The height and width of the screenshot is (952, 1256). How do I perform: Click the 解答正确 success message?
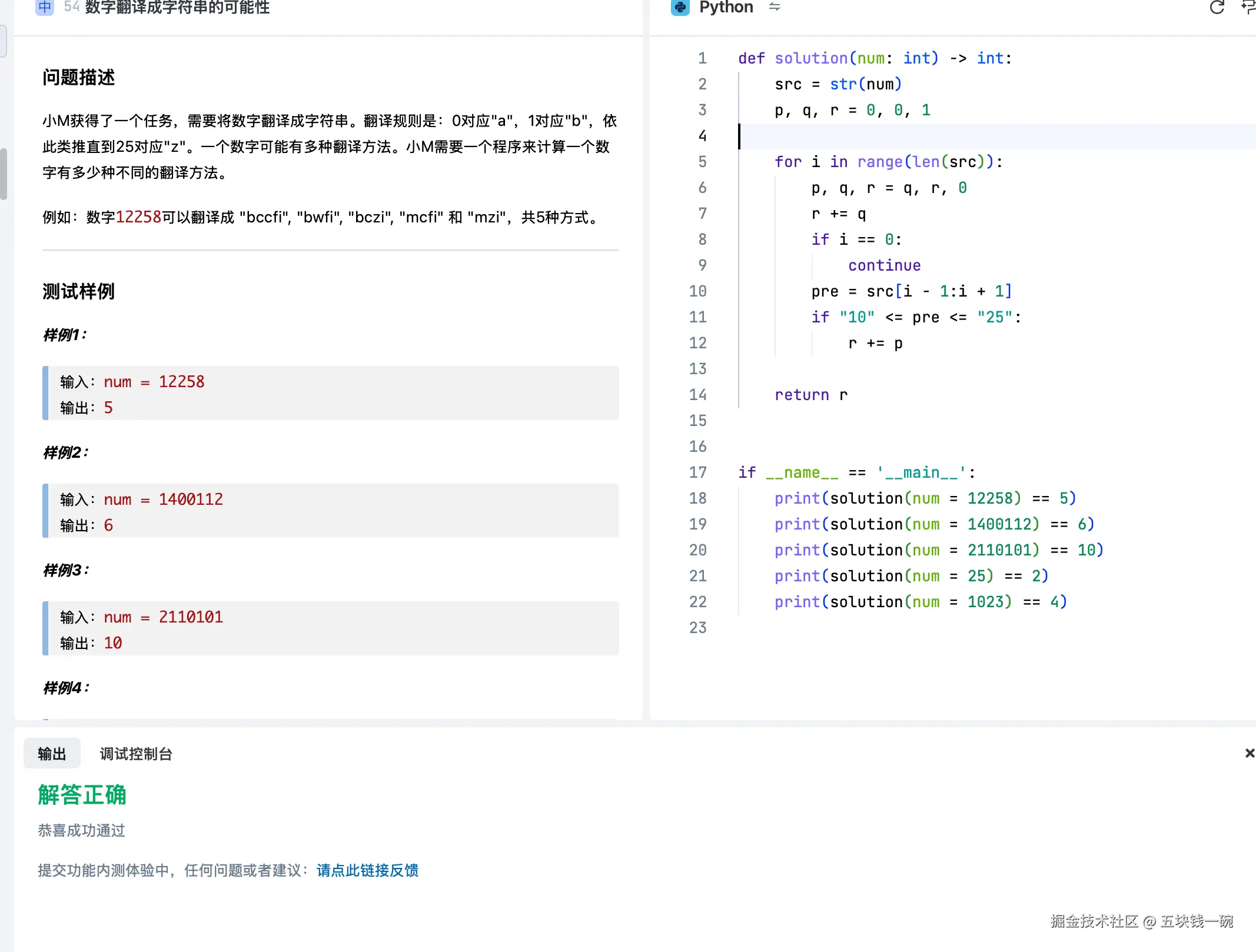(x=81, y=795)
